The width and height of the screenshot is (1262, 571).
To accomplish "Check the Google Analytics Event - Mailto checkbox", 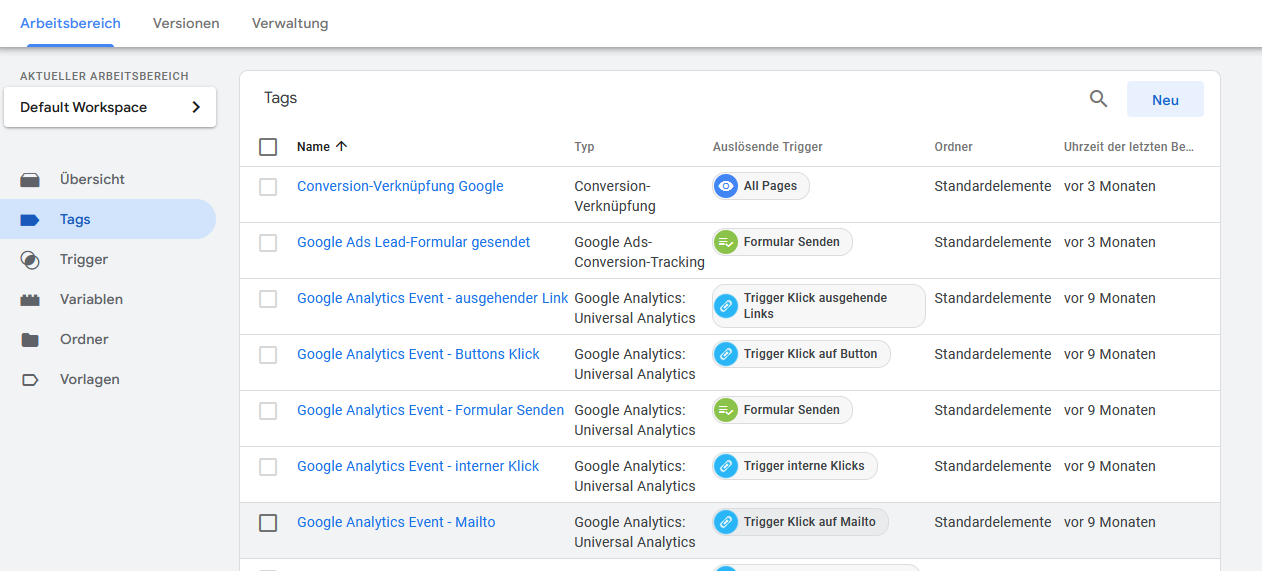I will coord(268,523).
